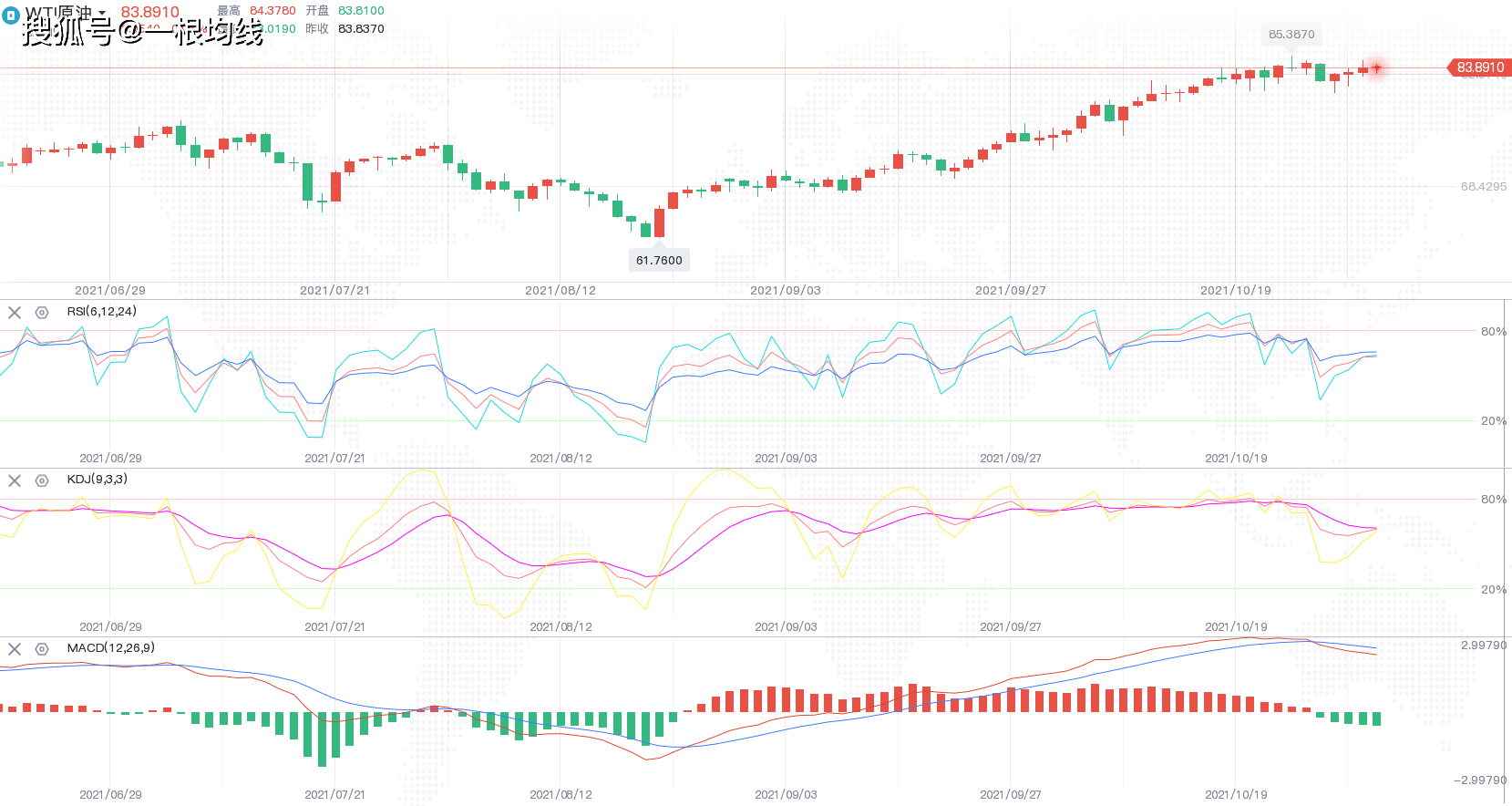This screenshot has width=1512, height=806.
Task: Click 2021/08/12 date under KDJ panel
Action: (x=561, y=626)
